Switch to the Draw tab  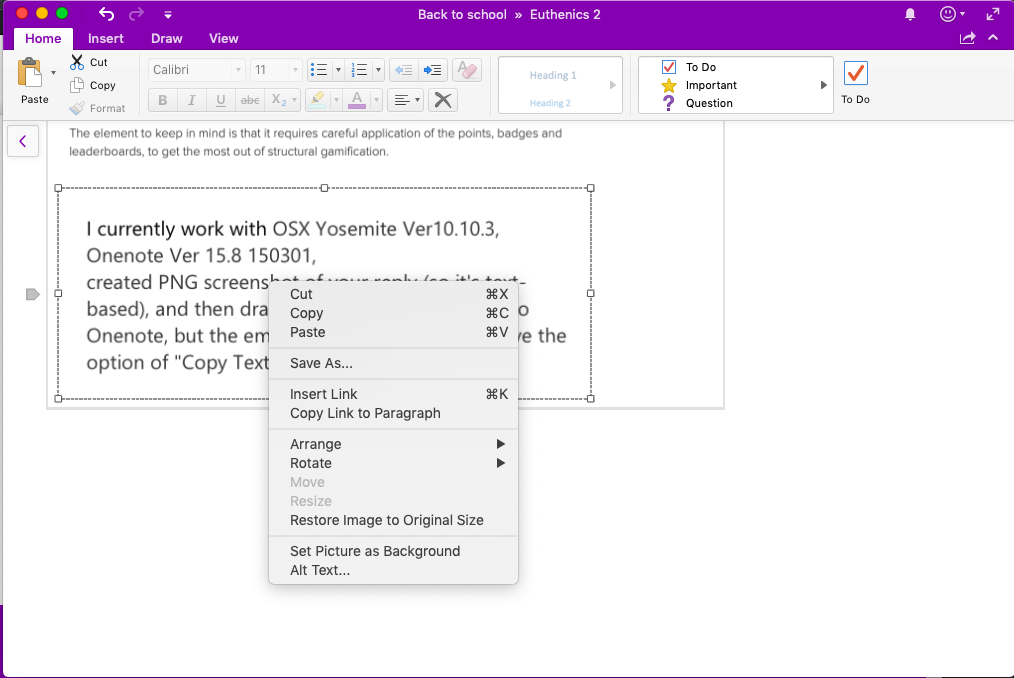point(167,38)
